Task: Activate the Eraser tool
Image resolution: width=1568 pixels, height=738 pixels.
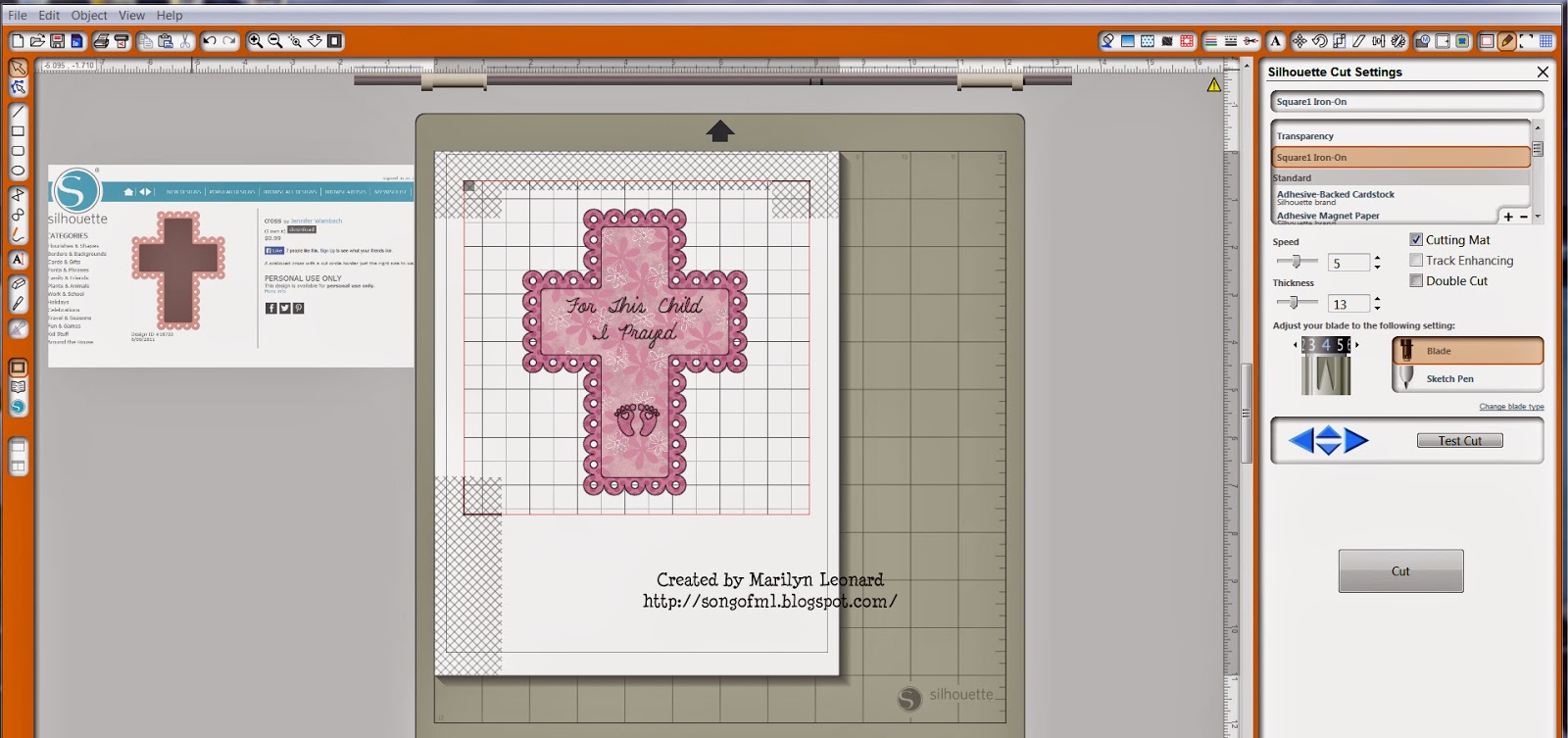Action: pos(18,283)
